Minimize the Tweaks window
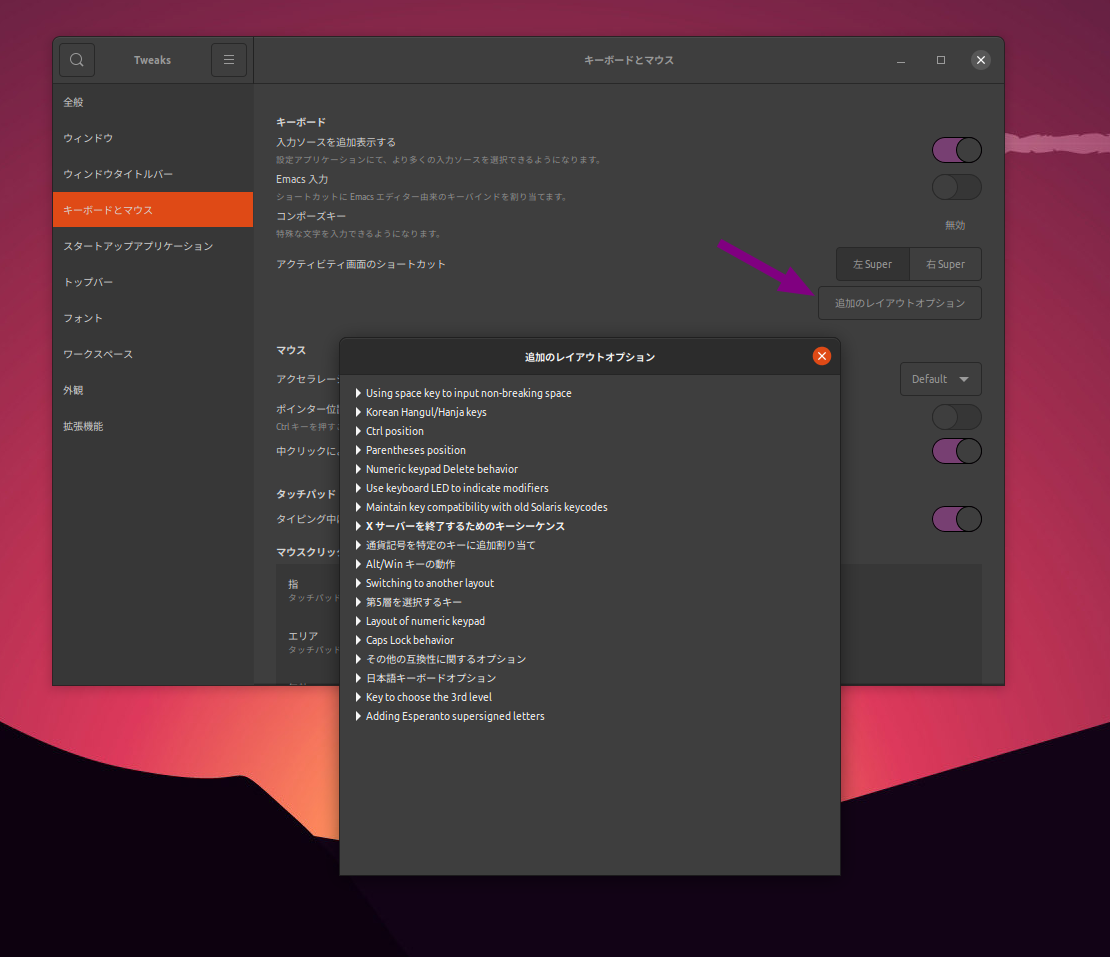 [900, 60]
